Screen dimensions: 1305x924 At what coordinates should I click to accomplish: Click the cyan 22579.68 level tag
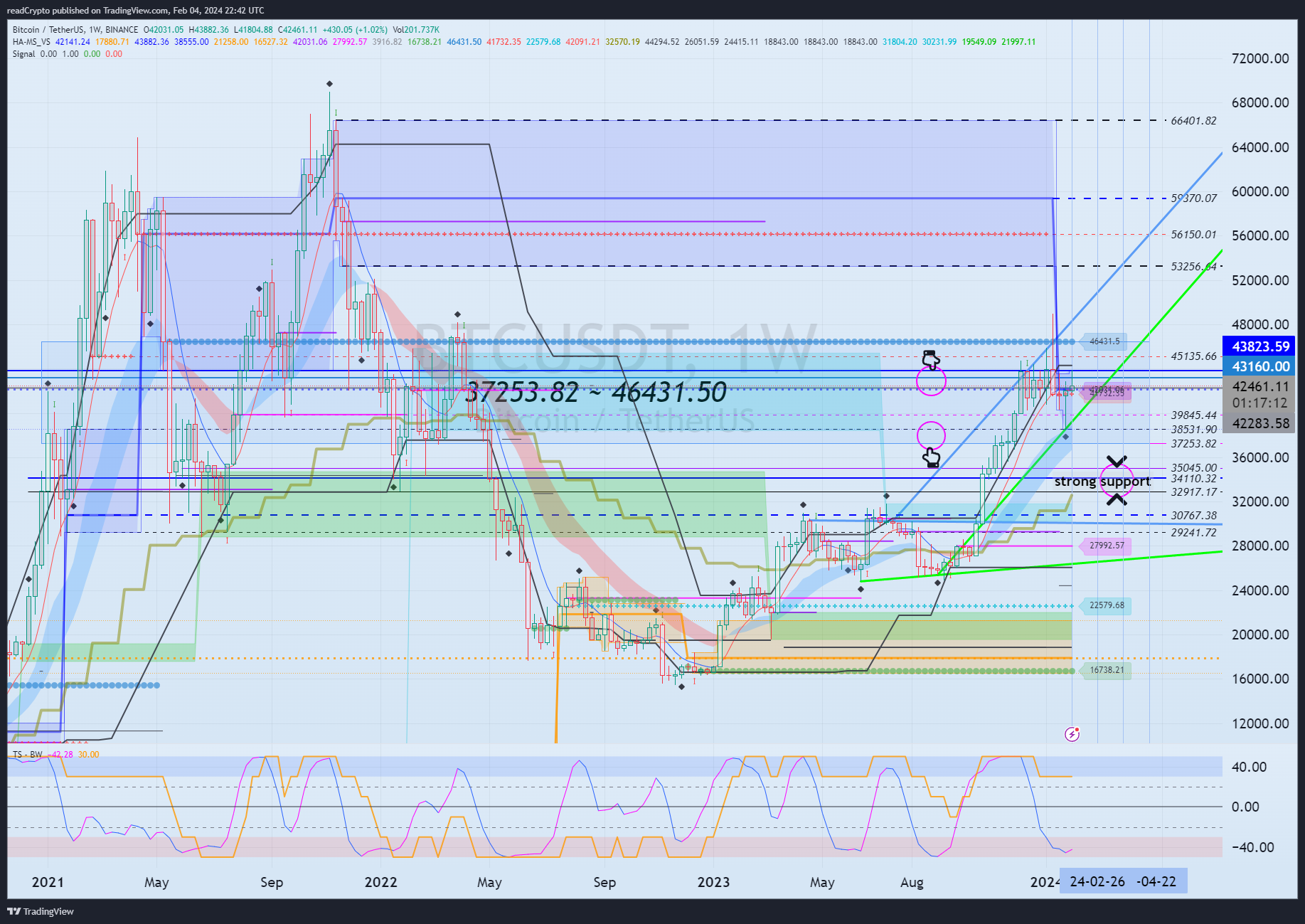pyautogui.click(x=1106, y=606)
